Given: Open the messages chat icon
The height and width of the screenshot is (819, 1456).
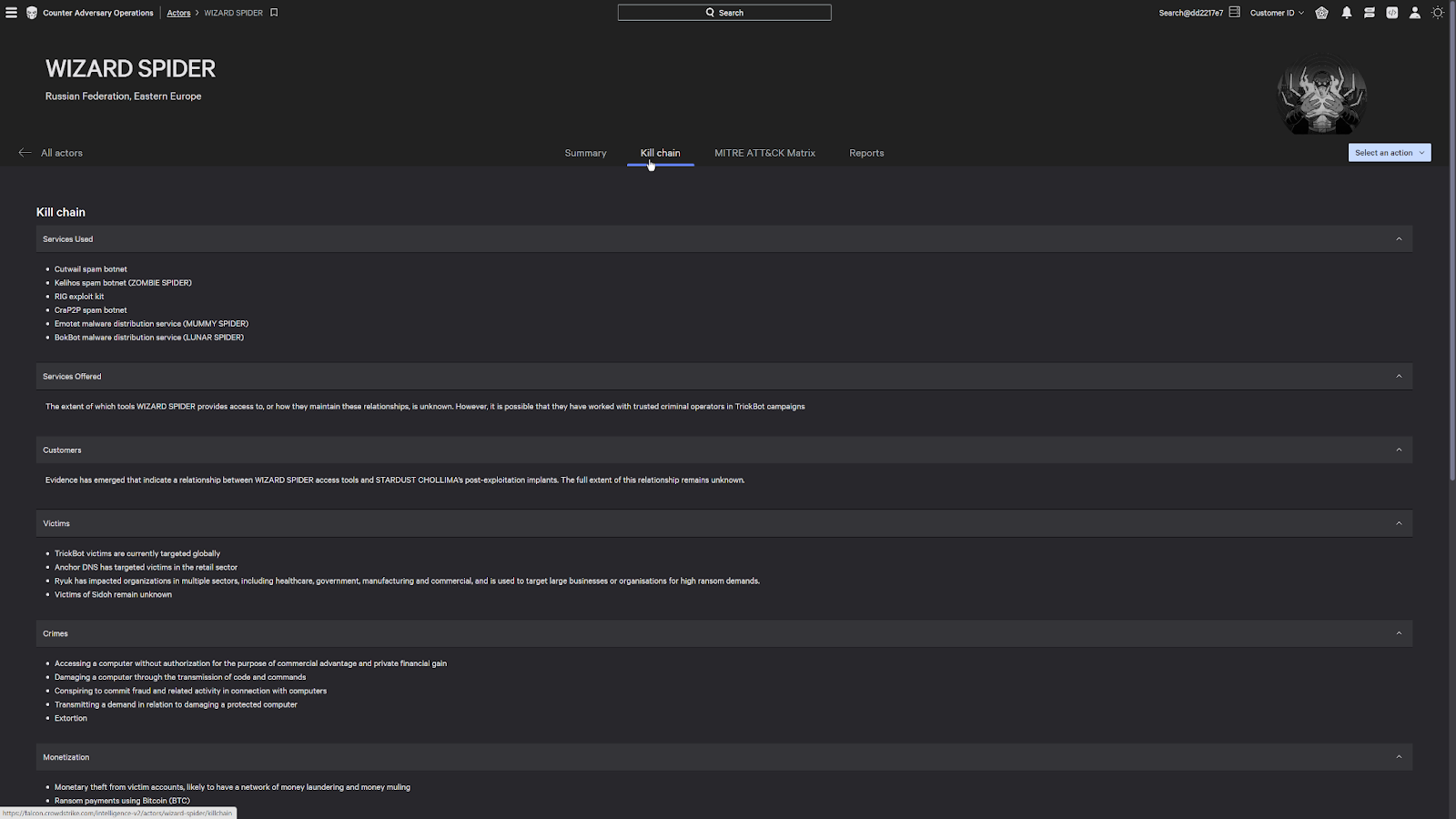Looking at the screenshot, I should (x=1370, y=13).
